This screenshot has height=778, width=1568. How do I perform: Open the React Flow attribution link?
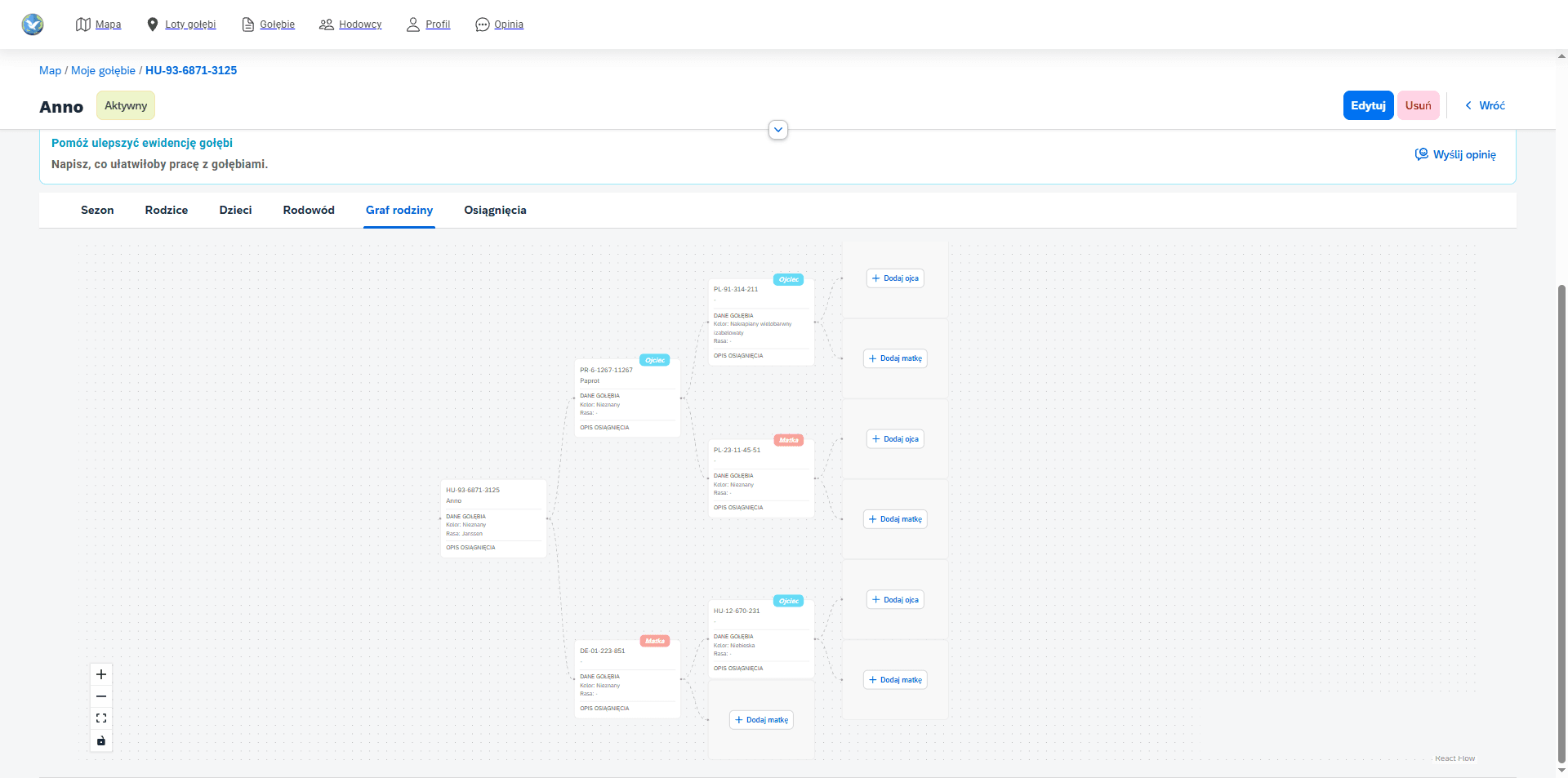pos(1454,758)
